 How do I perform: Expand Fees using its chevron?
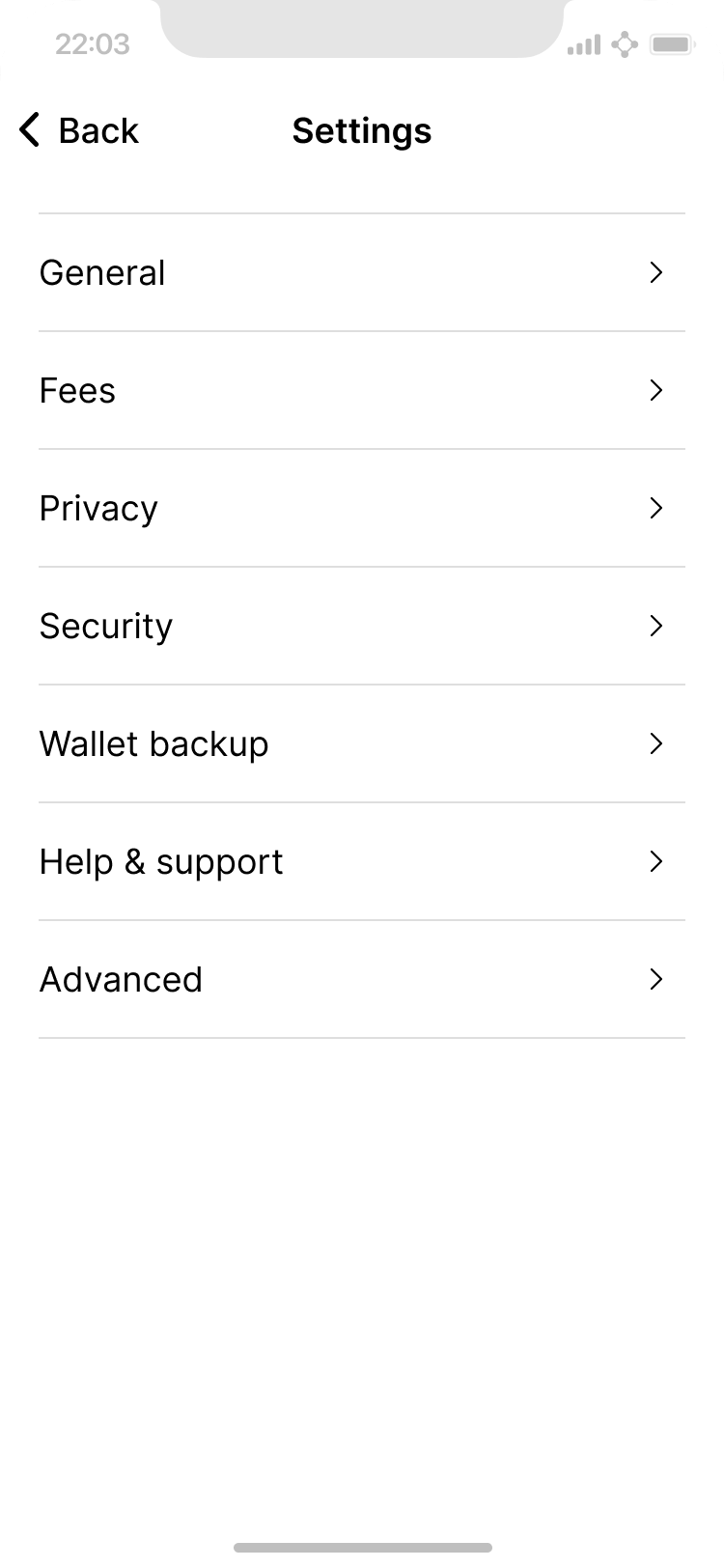(x=656, y=391)
